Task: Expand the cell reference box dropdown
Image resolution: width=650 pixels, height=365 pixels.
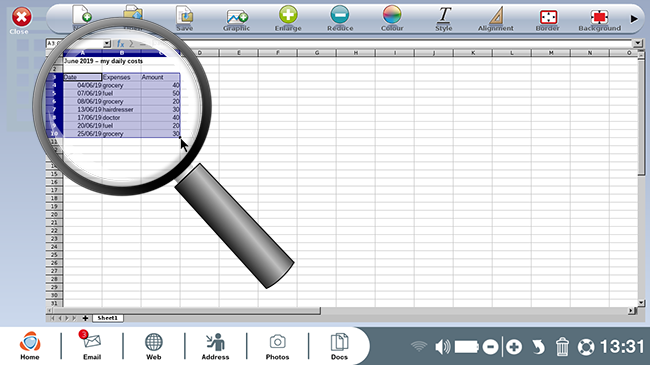Action: [x=107, y=44]
